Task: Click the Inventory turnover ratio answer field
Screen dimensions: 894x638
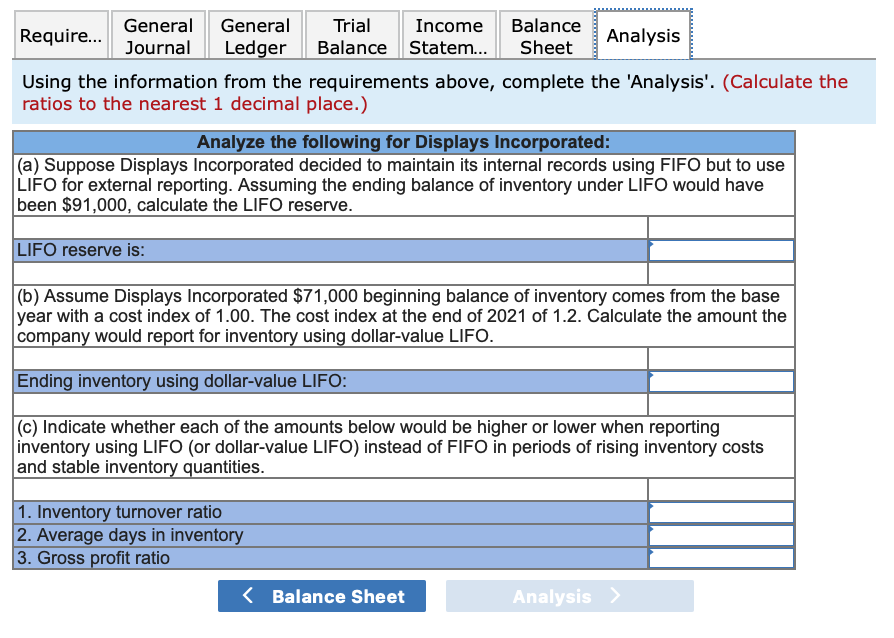Action: 720,511
